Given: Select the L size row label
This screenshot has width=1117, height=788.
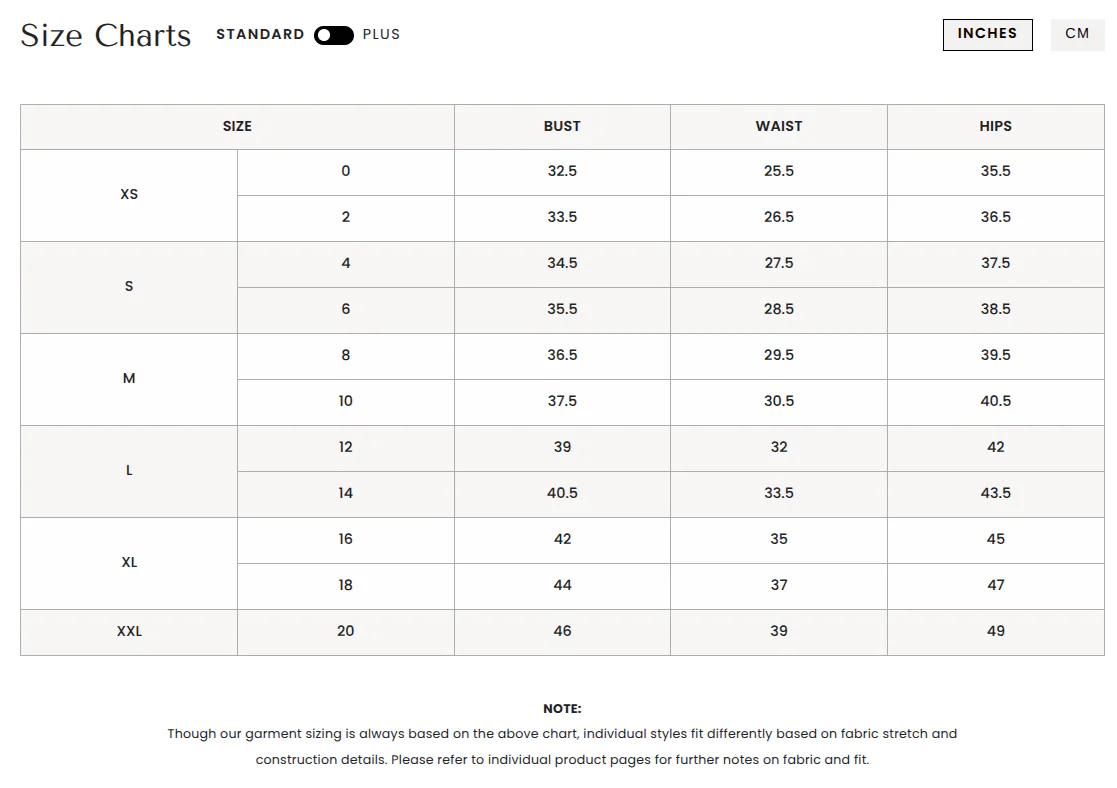Looking at the screenshot, I should coord(129,470).
